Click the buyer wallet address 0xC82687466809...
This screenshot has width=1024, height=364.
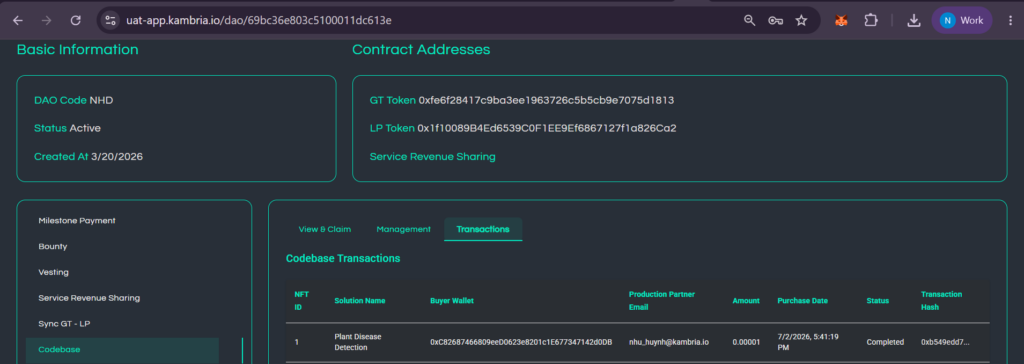coord(520,342)
